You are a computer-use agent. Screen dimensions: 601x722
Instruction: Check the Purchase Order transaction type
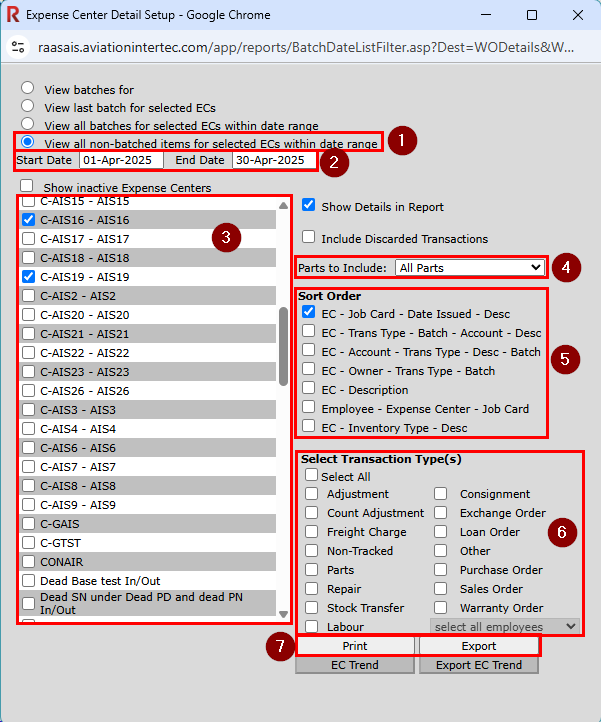(441, 570)
